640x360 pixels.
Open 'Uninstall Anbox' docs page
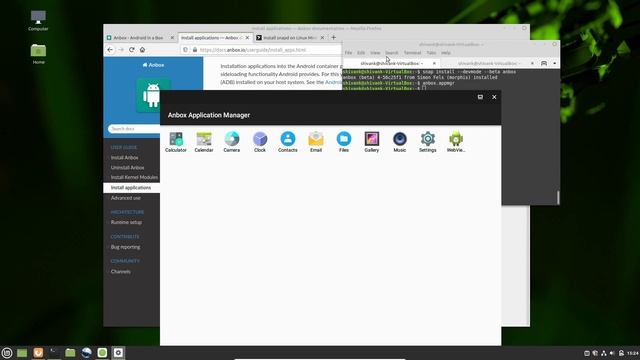tap(127, 167)
